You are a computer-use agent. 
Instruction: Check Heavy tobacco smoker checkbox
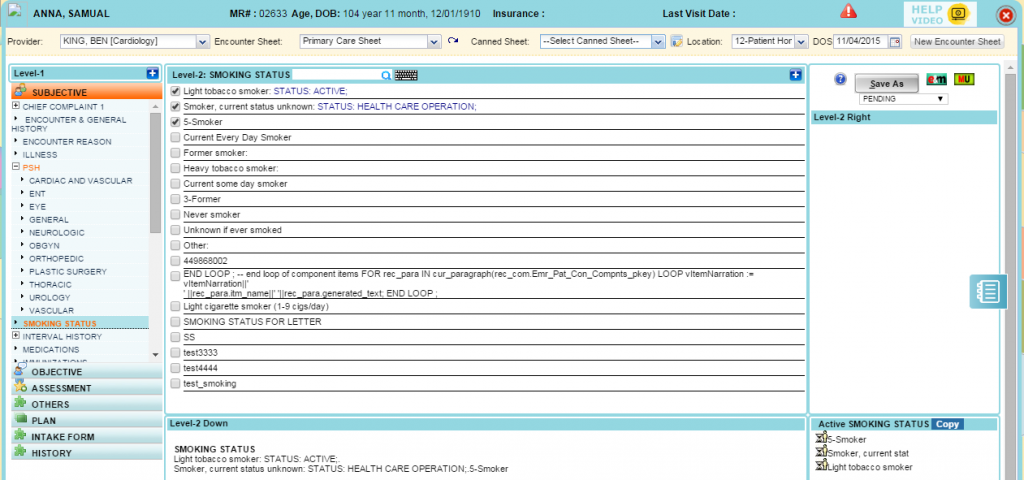(x=175, y=168)
